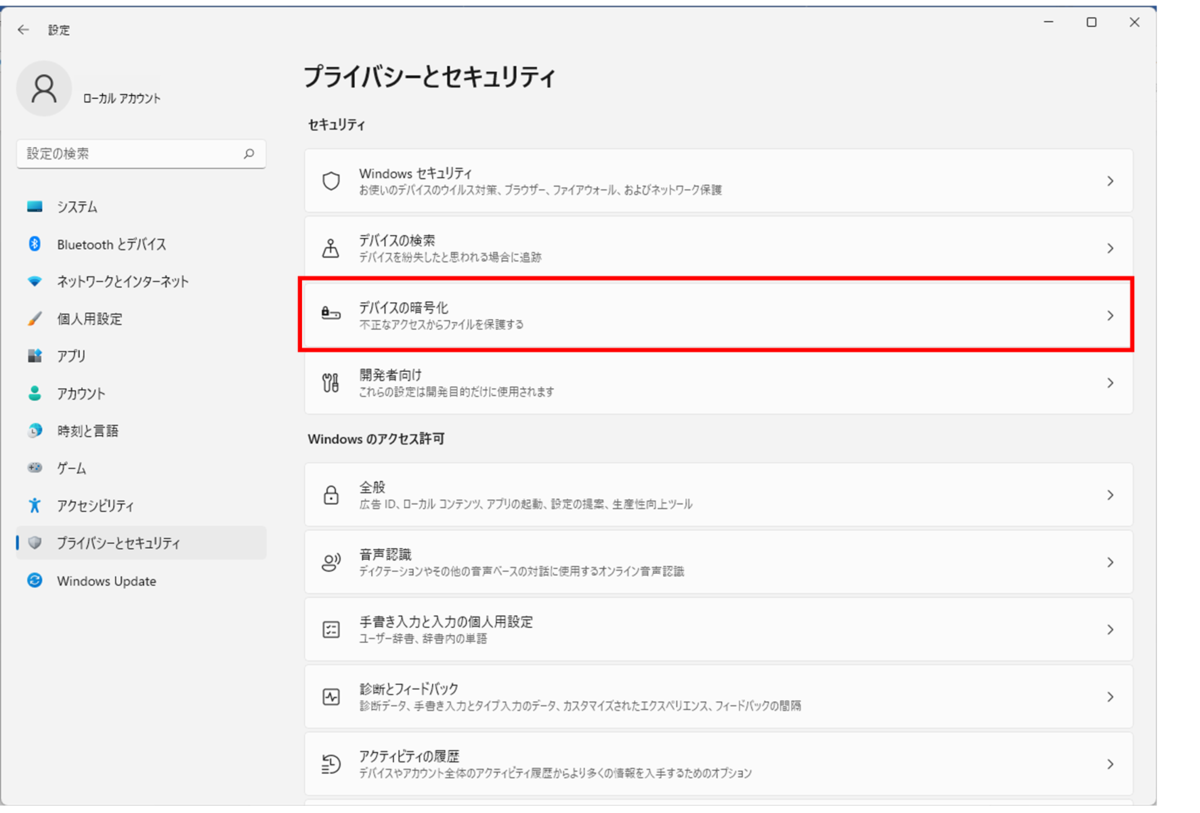The height and width of the screenshot is (813, 1200).
Task: Open the 開発者向け title
Action: [390, 375]
